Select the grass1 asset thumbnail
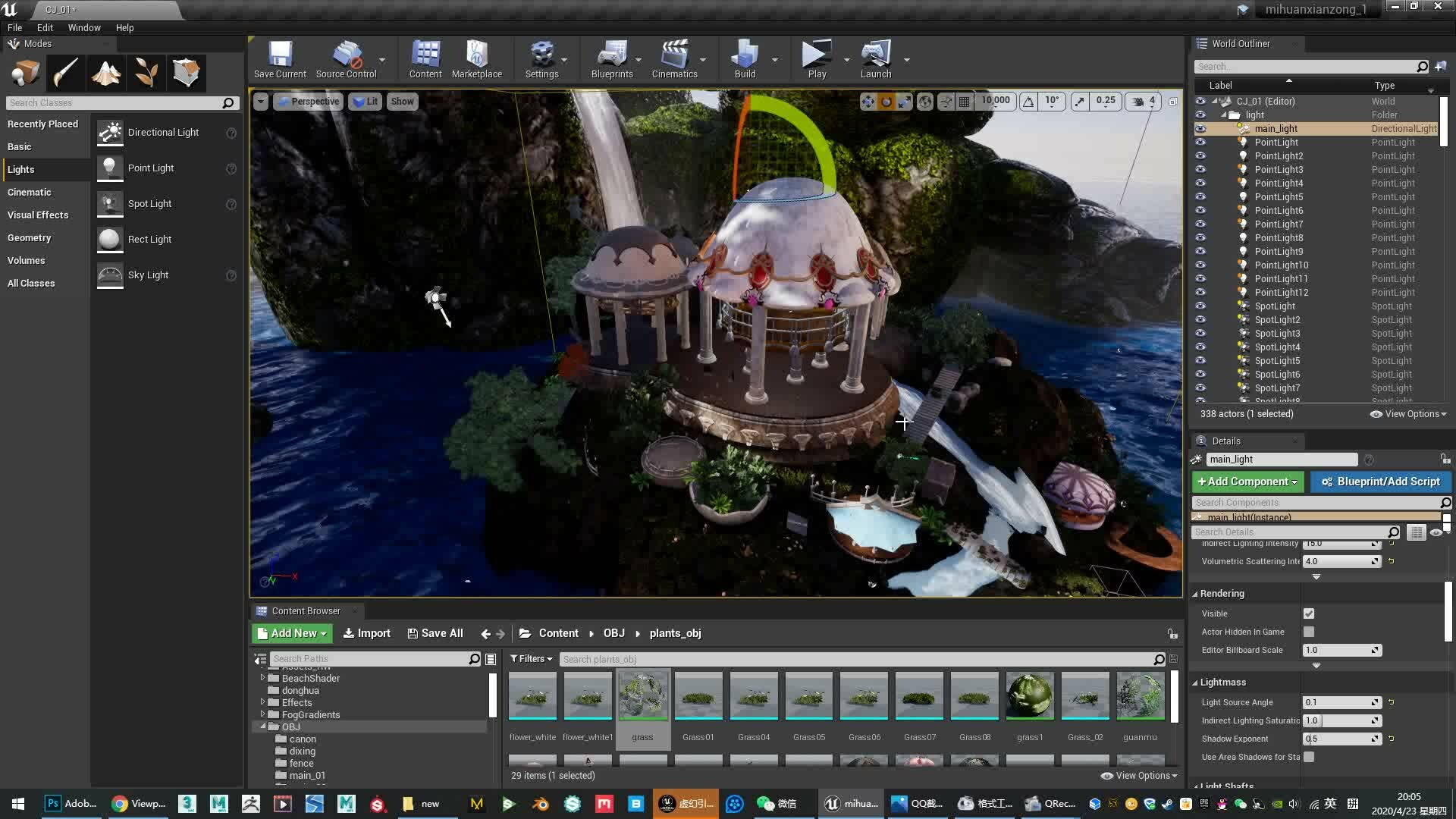 click(1029, 695)
